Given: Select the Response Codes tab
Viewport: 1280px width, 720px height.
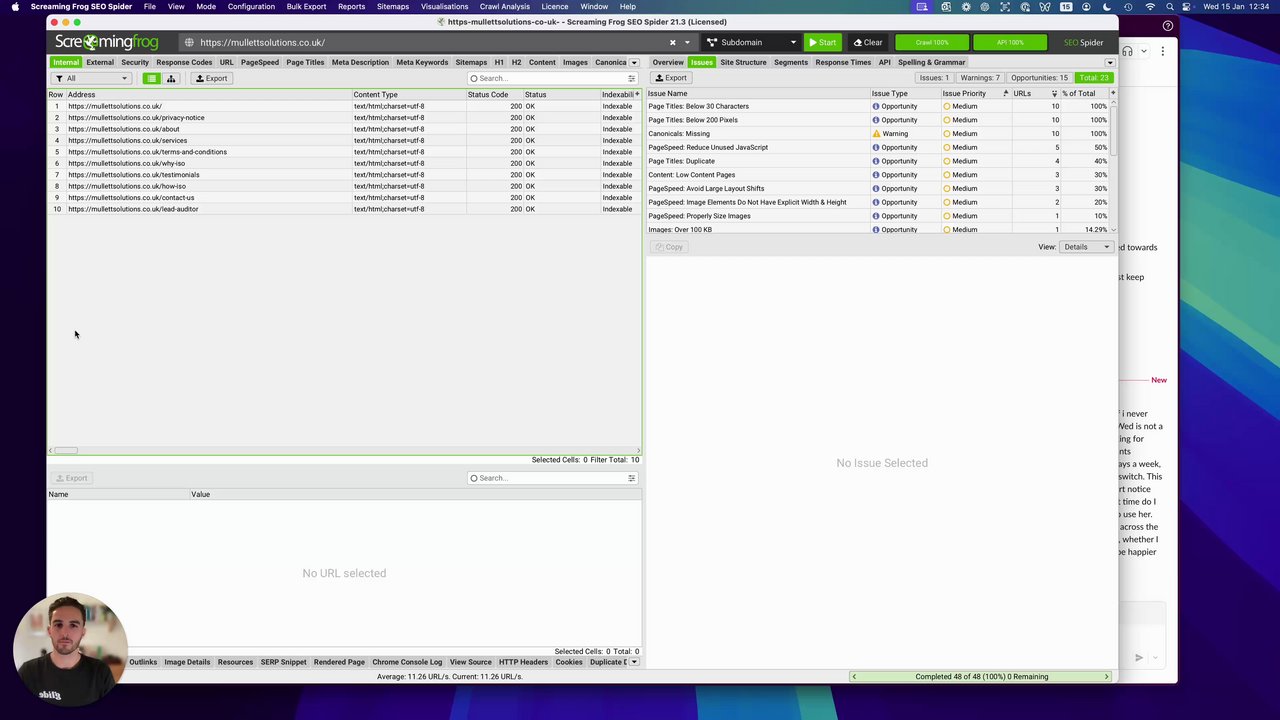Looking at the screenshot, I should pos(184,62).
